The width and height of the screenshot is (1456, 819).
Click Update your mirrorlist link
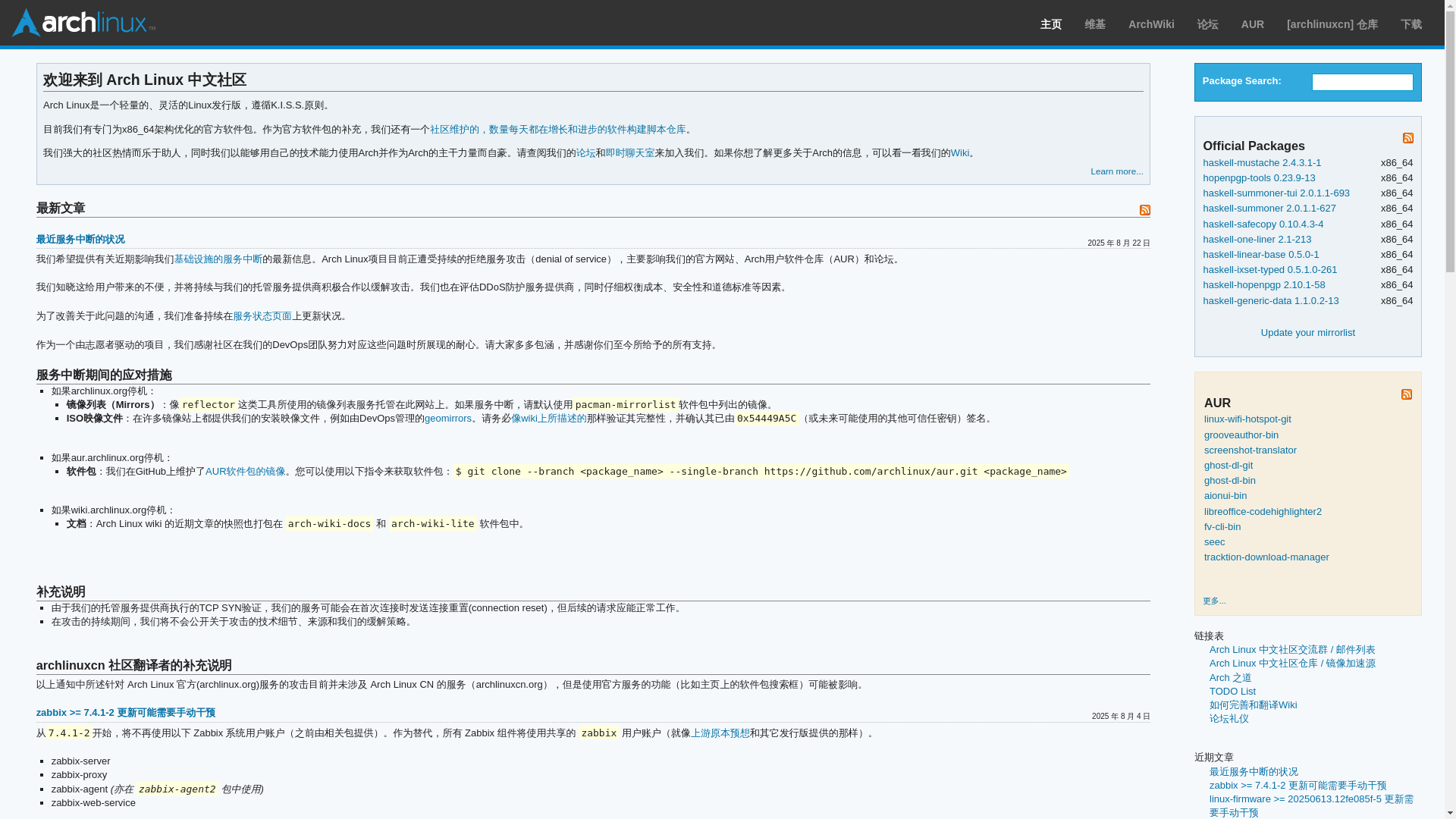[1307, 333]
